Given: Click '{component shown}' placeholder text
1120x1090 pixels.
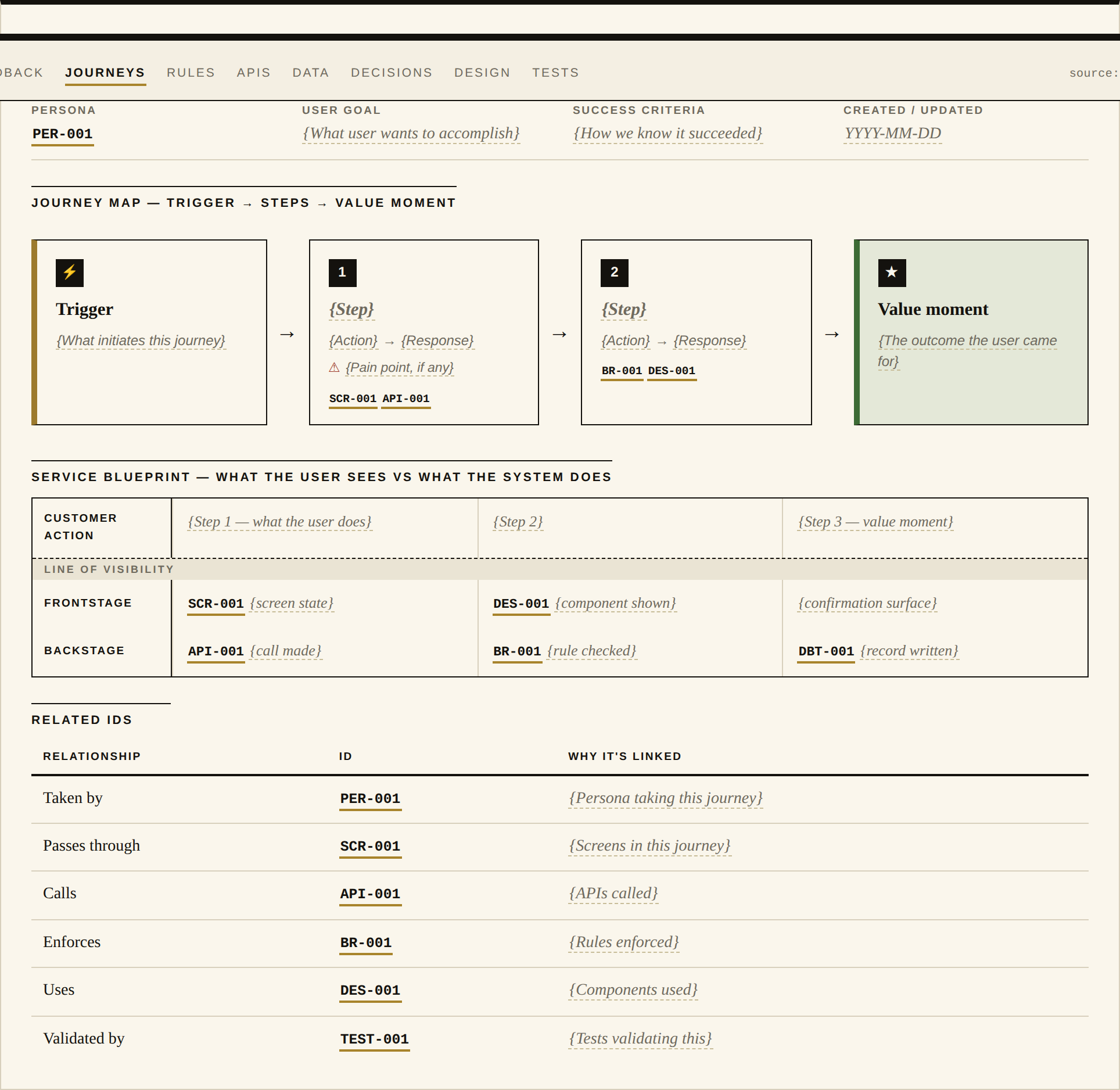Looking at the screenshot, I should click(x=616, y=604).
